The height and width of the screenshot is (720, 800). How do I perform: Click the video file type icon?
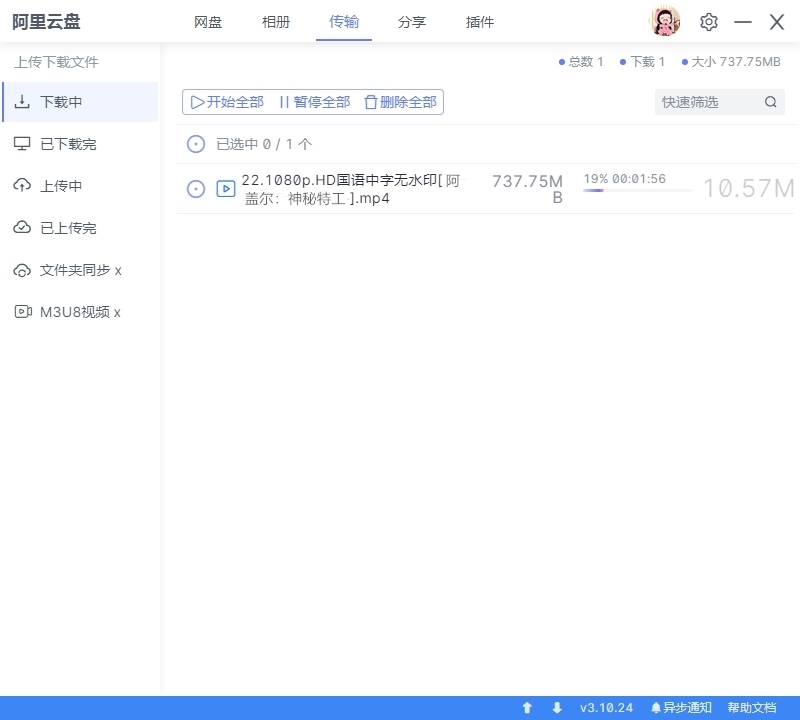(x=226, y=189)
